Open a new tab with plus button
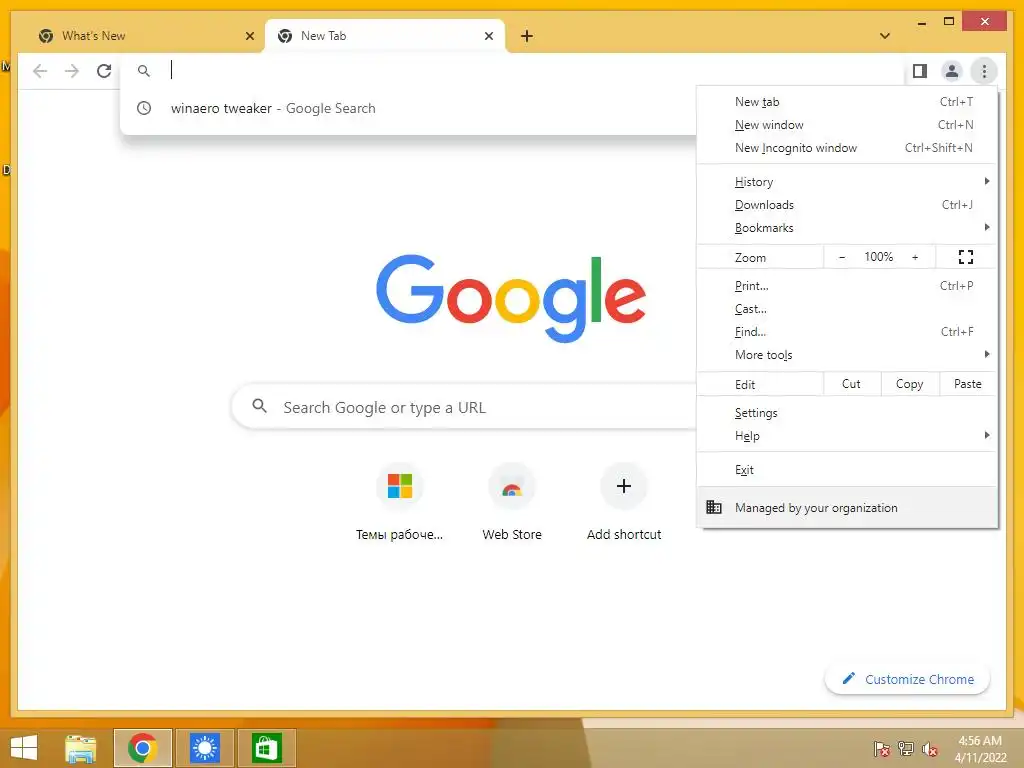This screenshot has width=1024, height=768. click(x=527, y=36)
